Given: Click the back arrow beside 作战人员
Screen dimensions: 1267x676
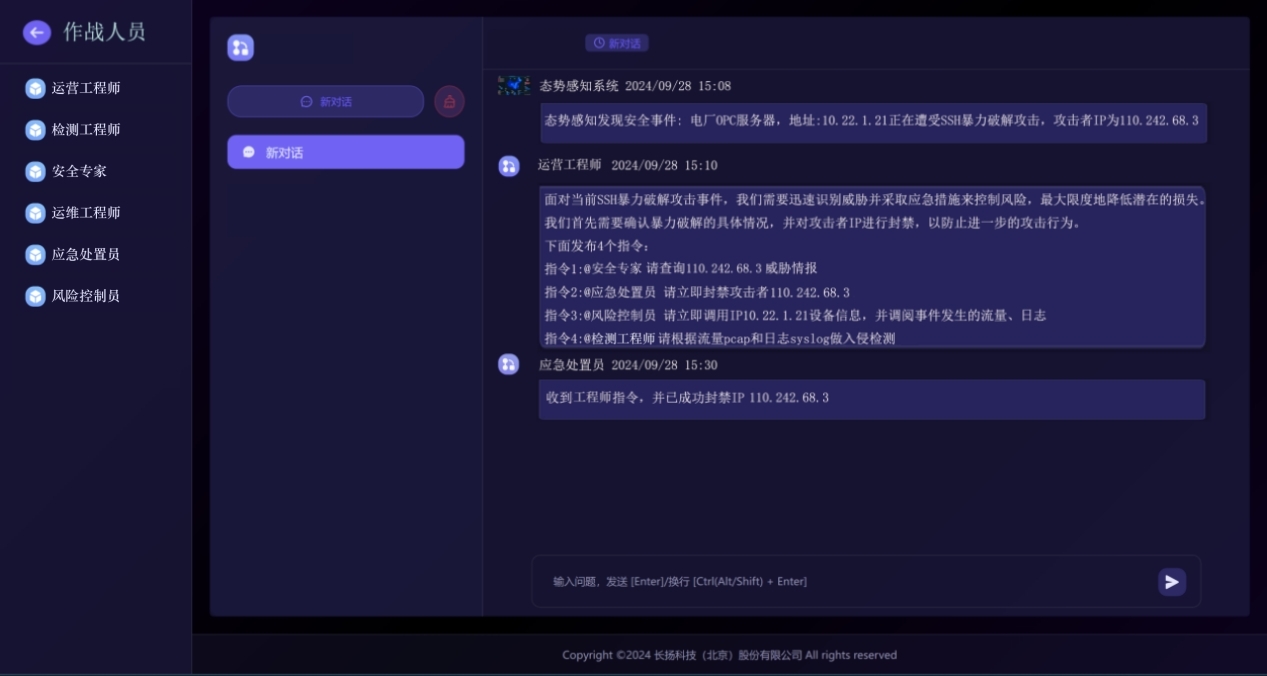Looking at the screenshot, I should 36,32.
